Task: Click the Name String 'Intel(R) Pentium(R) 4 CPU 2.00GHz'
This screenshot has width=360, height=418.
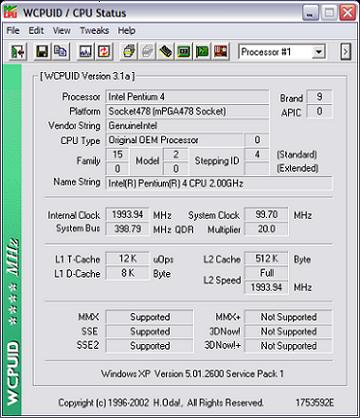Action: click(x=219, y=184)
